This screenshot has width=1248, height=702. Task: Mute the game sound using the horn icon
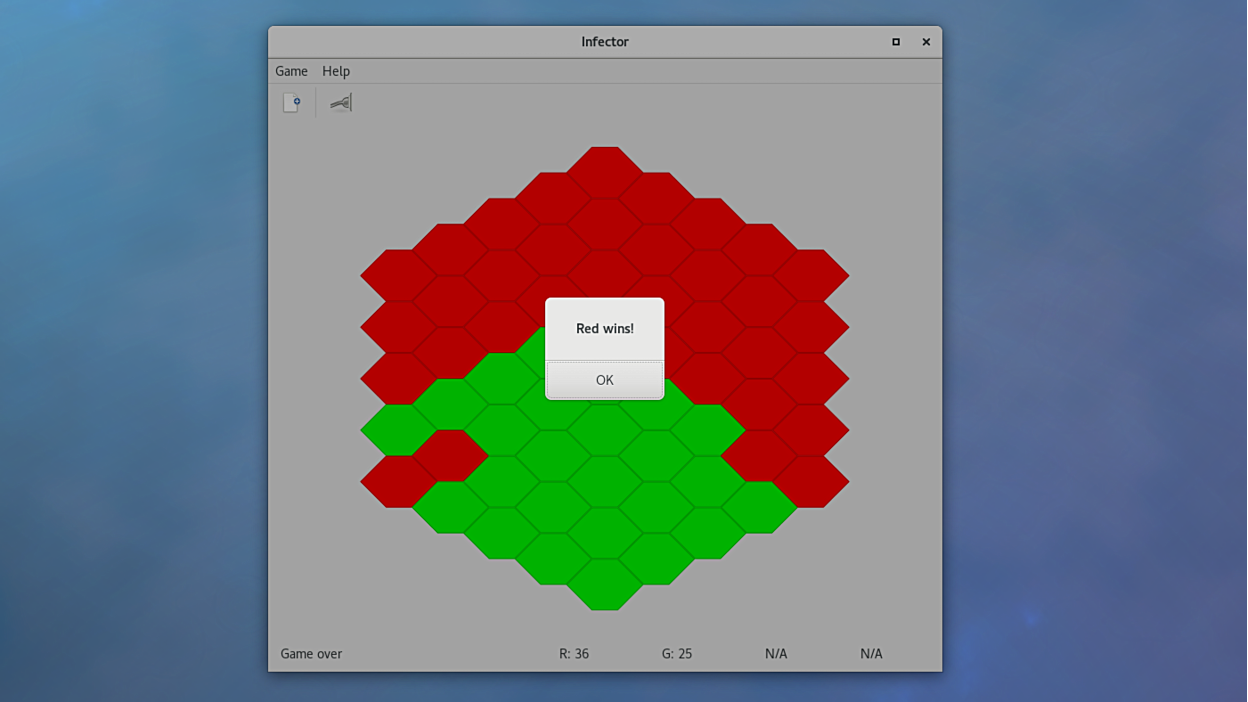tap(339, 101)
